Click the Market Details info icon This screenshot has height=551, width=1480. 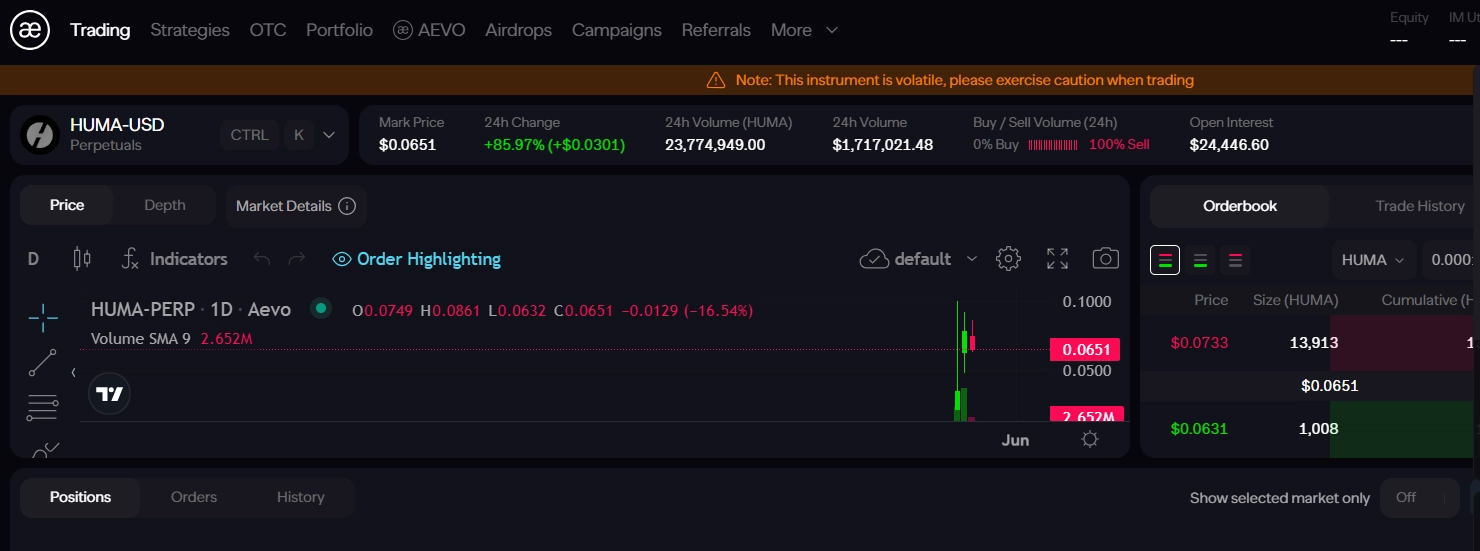pyautogui.click(x=347, y=206)
